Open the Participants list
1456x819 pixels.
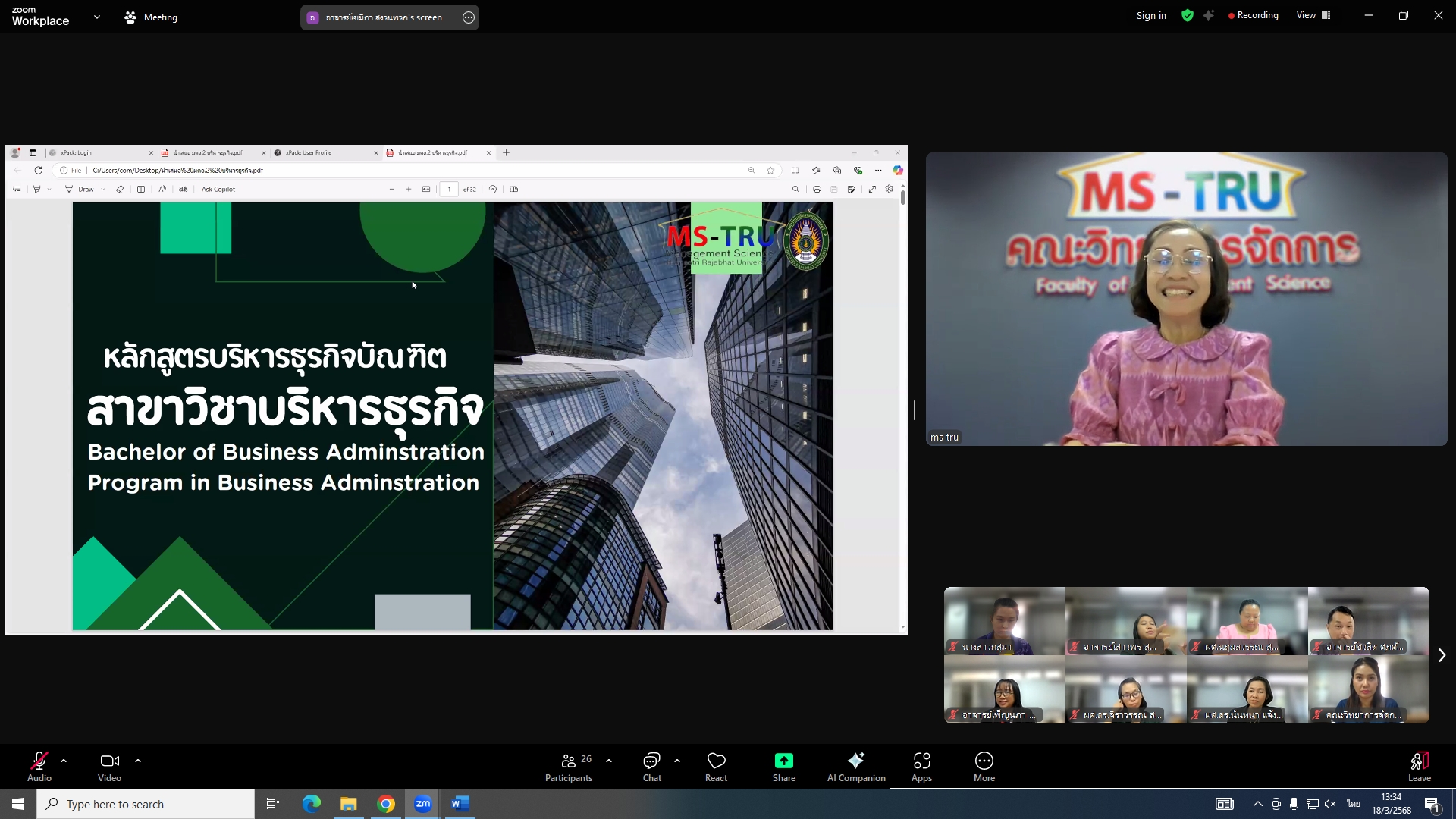(569, 766)
